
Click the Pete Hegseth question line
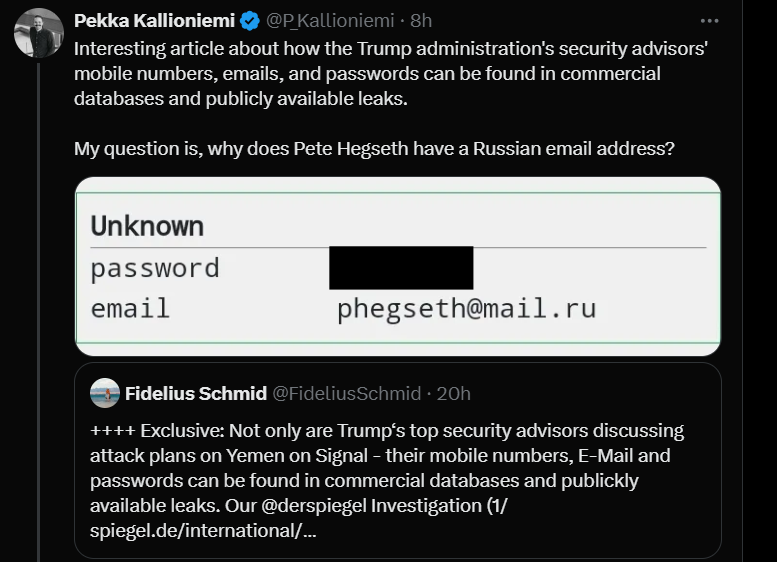pos(374,149)
